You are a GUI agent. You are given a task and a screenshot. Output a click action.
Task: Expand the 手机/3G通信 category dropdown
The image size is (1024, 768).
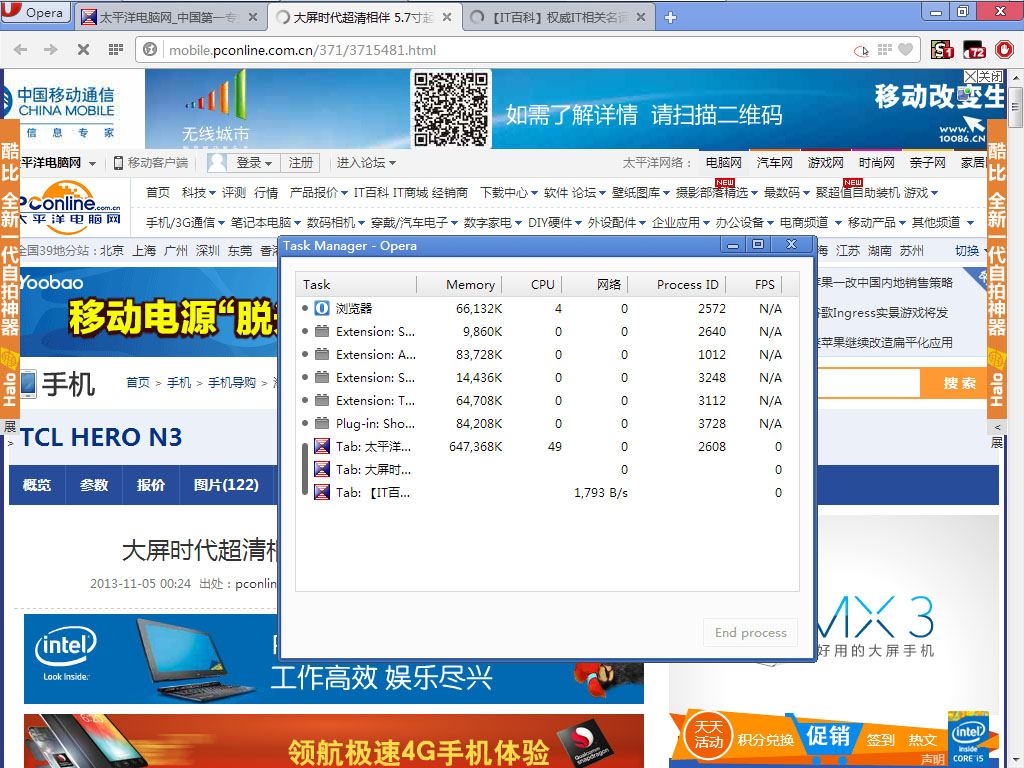185,223
